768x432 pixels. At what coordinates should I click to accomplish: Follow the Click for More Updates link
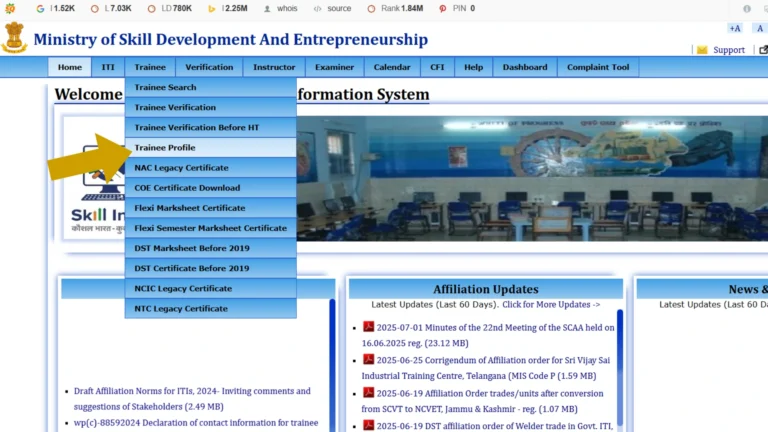551,304
